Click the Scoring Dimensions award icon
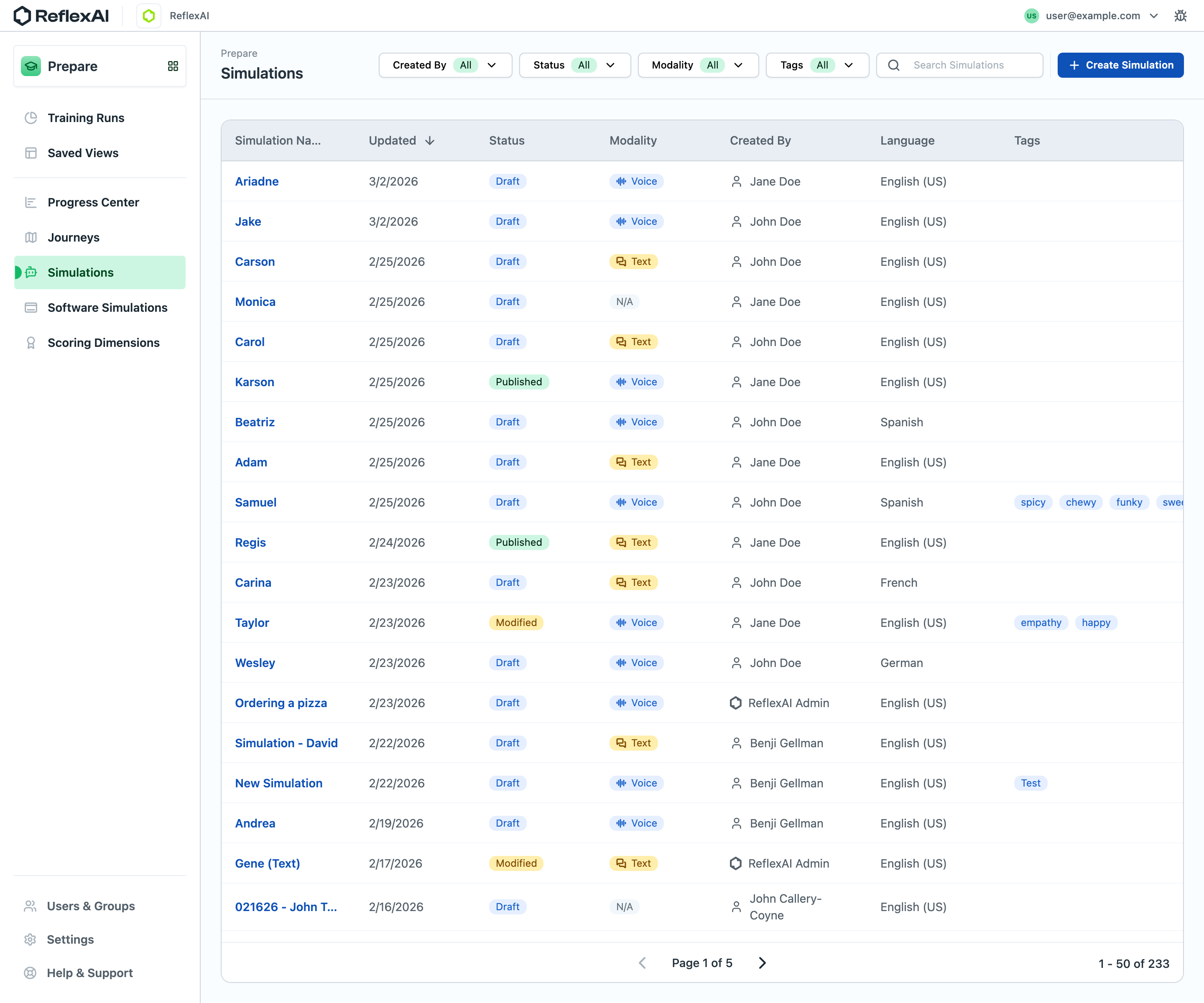1204x1003 pixels. (31, 343)
